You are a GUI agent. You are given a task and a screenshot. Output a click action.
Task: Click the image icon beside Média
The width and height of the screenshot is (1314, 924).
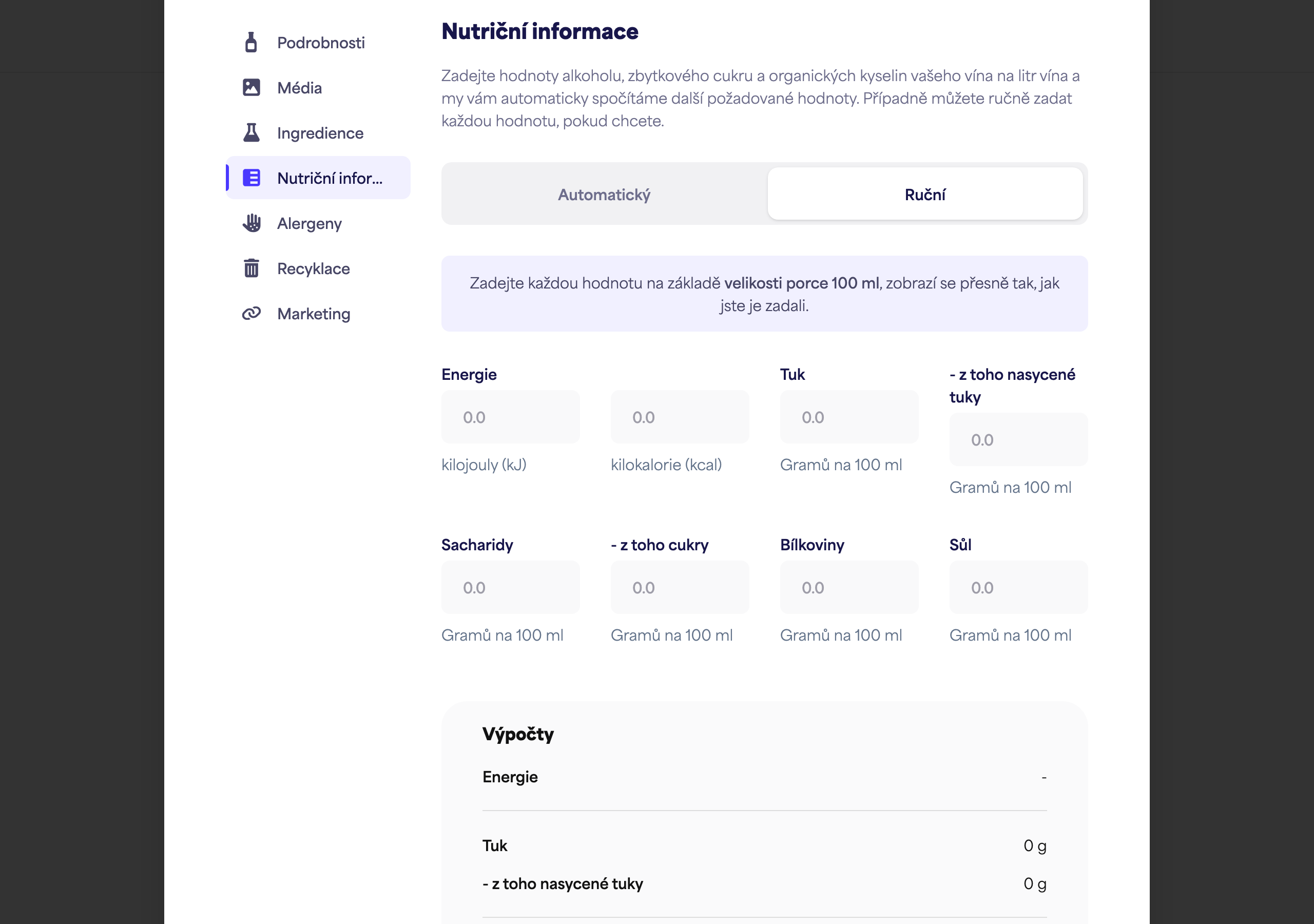(251, 88)
